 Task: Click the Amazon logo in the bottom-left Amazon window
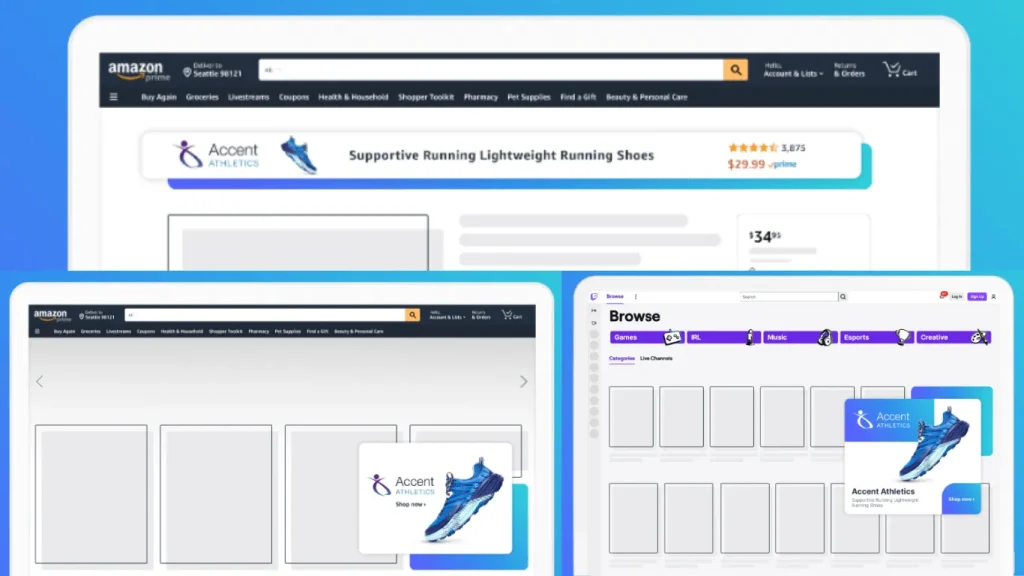[x=52, y=316]
